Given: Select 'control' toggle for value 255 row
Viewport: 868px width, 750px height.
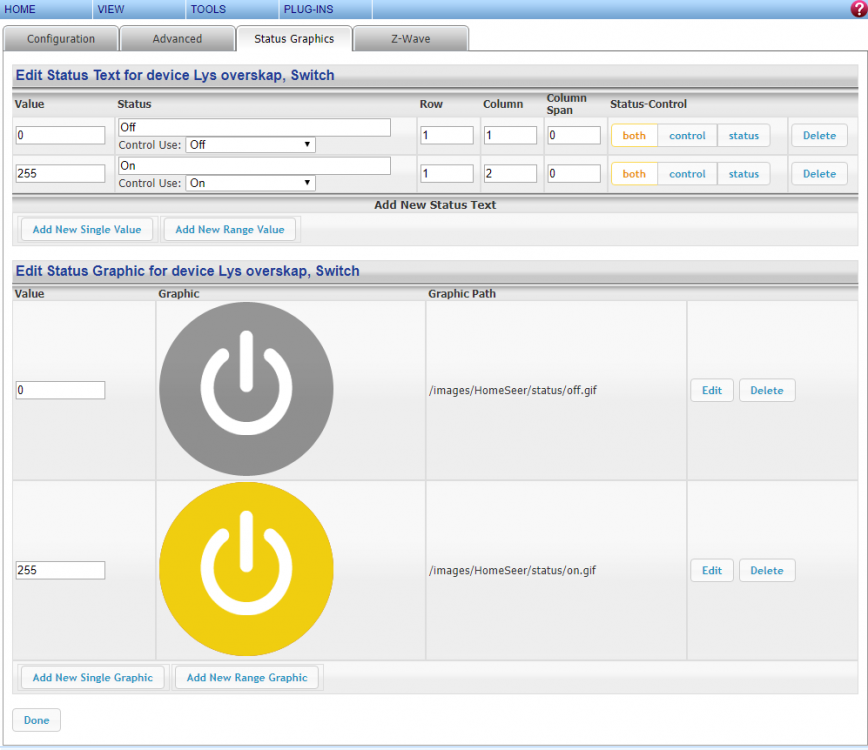Looking at the screenshot, I should (687, 174).
